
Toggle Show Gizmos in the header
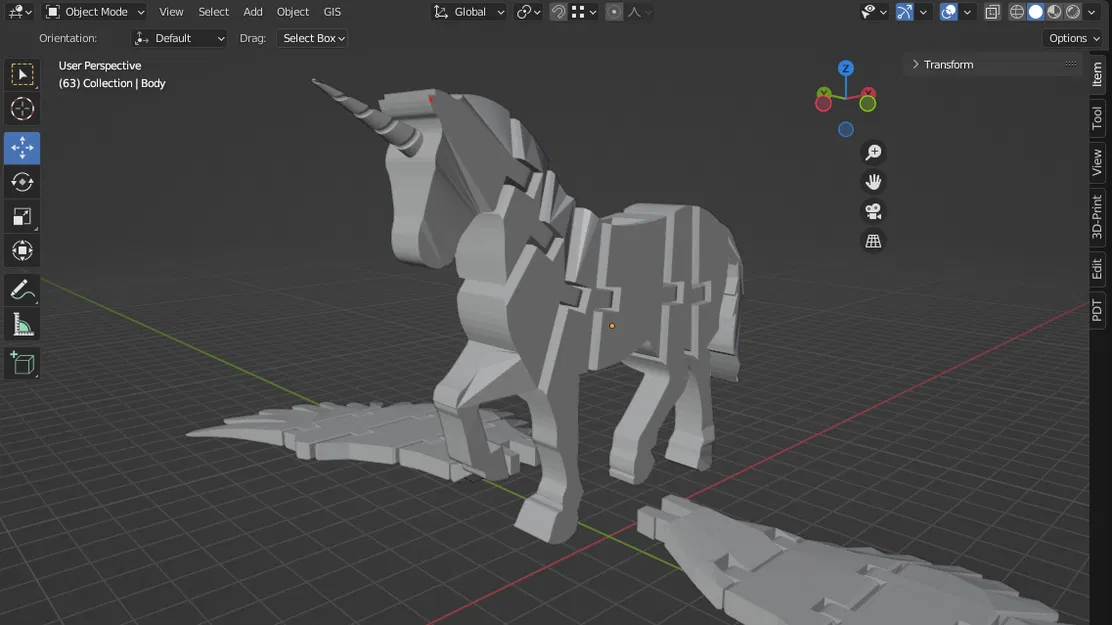coord(904,11)
